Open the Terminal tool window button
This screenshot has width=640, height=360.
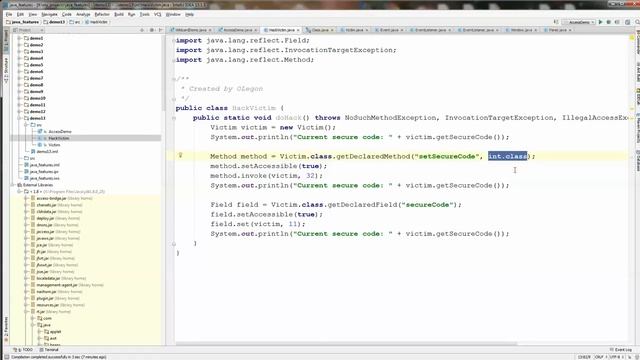[x=49, y=350]
